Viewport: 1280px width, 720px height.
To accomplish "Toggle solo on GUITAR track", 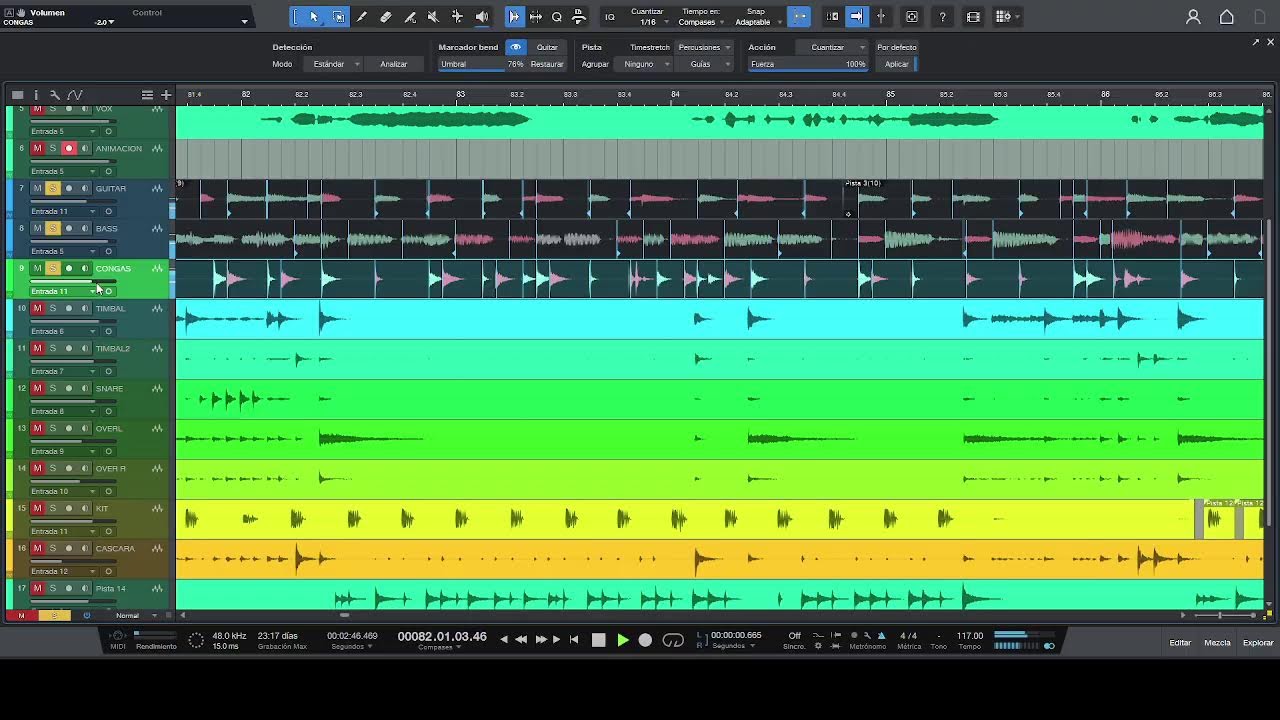I will (x=53, y=188).
